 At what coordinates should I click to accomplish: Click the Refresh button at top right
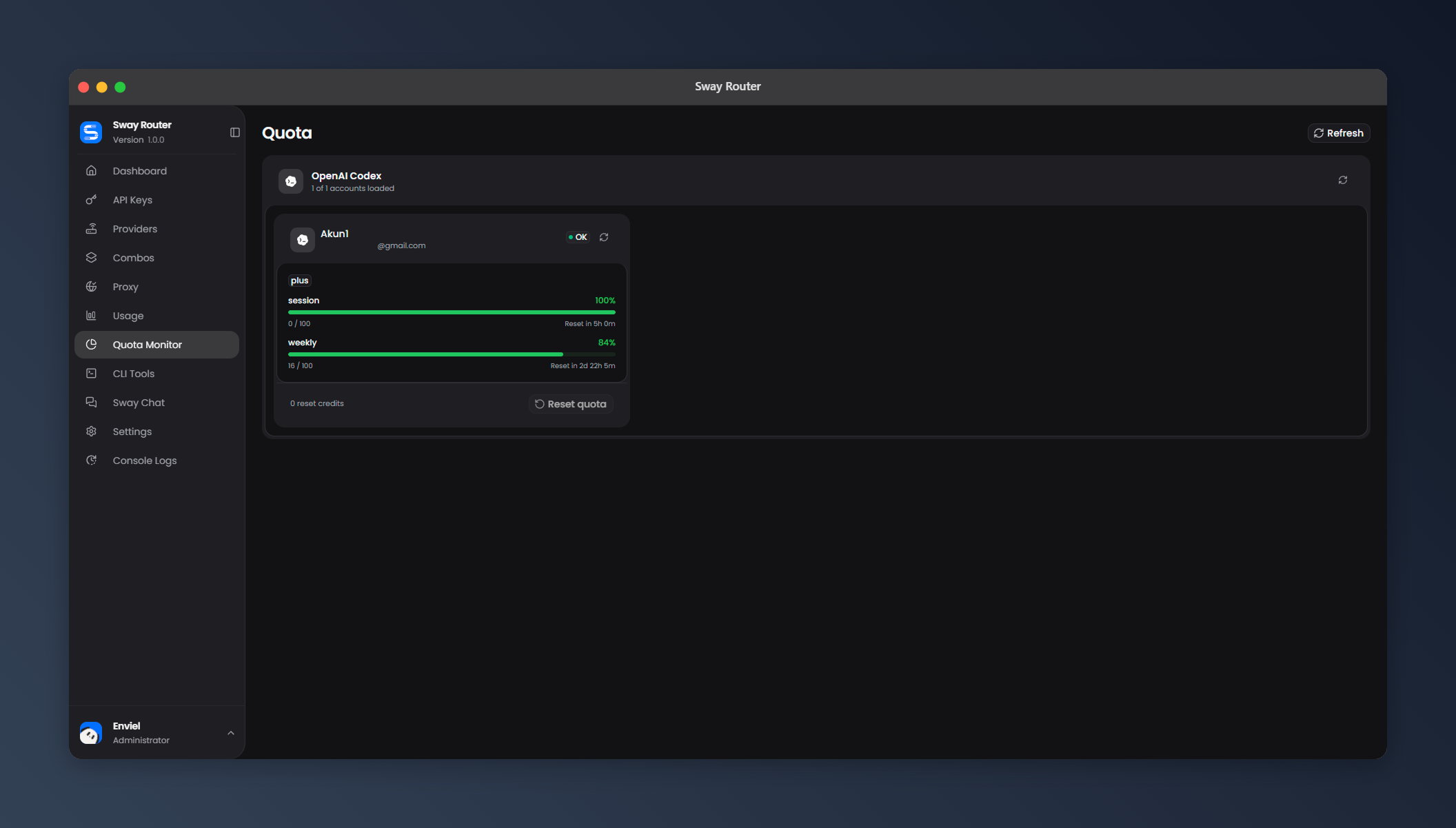click(x=1338, y=133)
